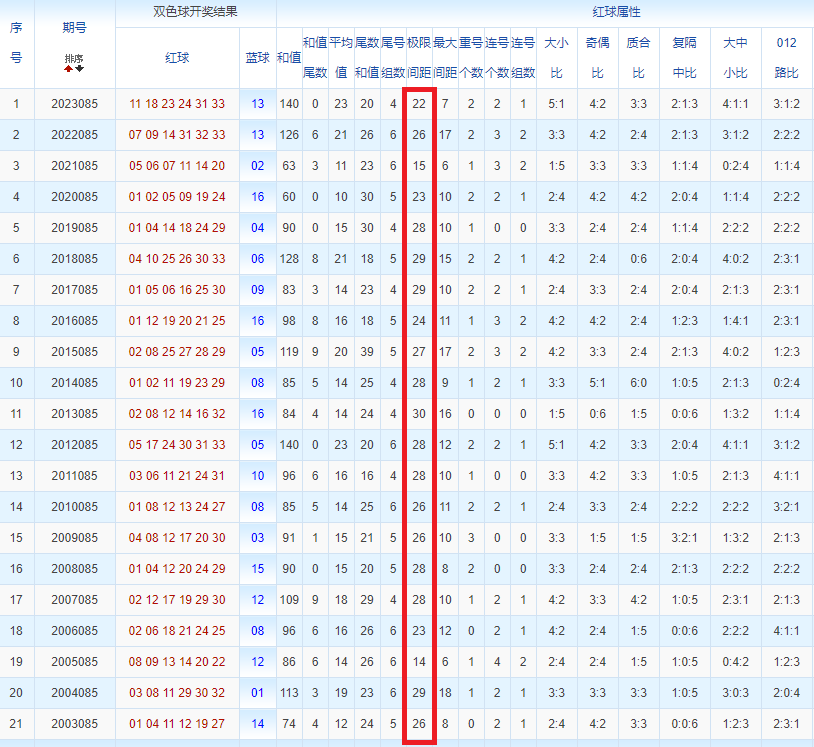Open issue number 2023085
Image resolution: width=814 pixels, height=747 pixels.
(74, 104)
